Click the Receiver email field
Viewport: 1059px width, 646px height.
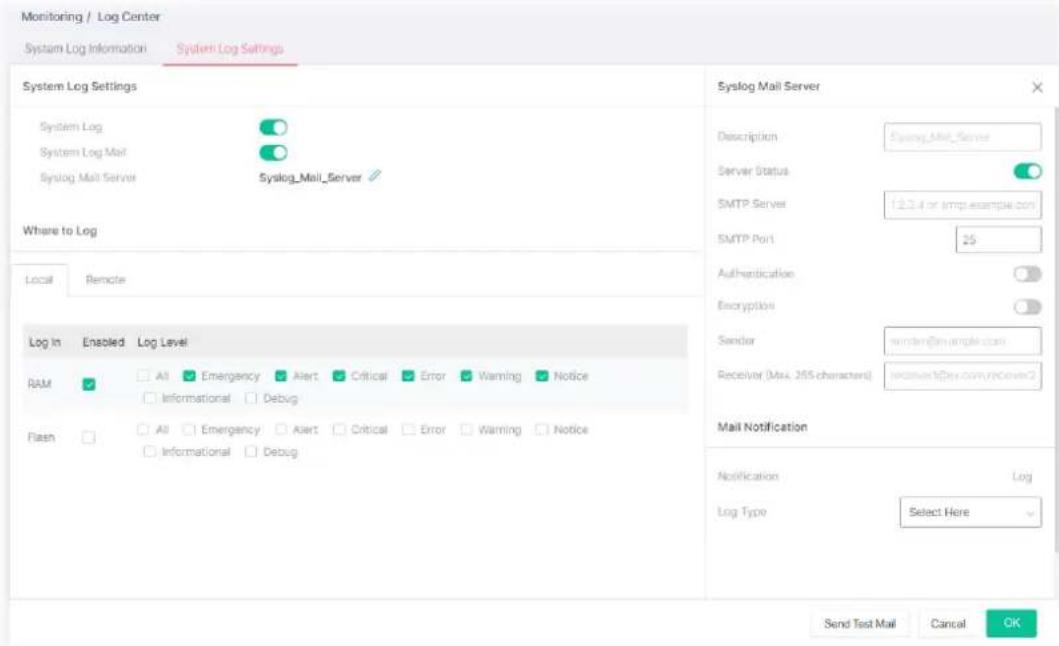pyautogui.click(x=962, y=376)
